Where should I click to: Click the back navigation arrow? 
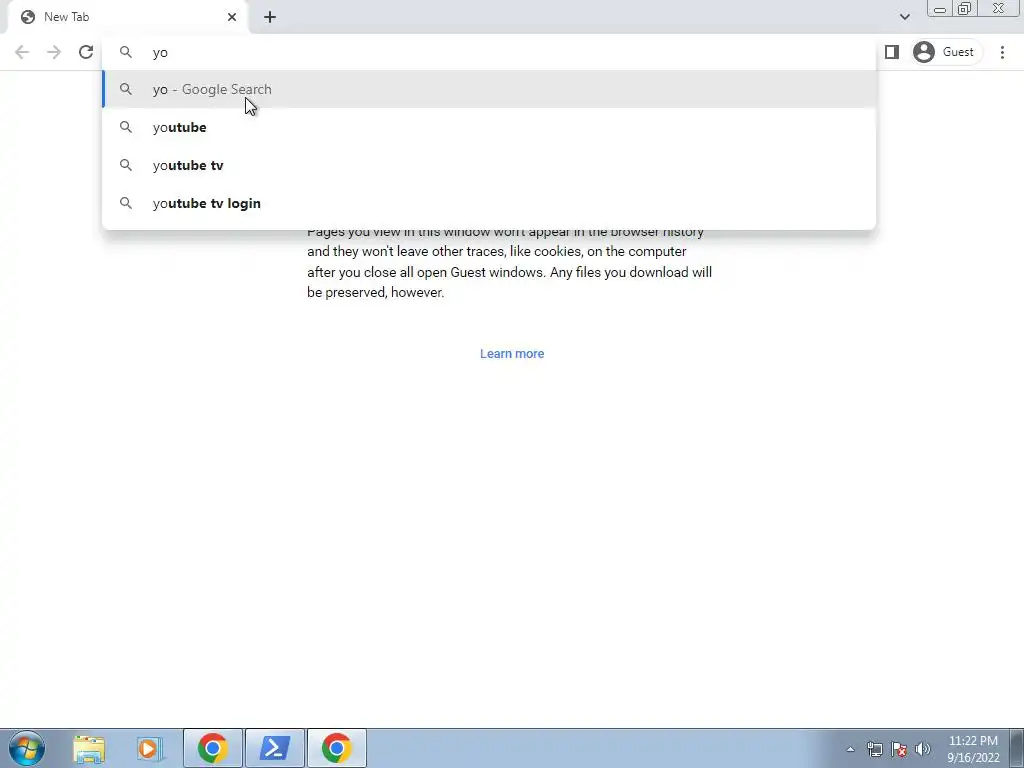point(22,52)
